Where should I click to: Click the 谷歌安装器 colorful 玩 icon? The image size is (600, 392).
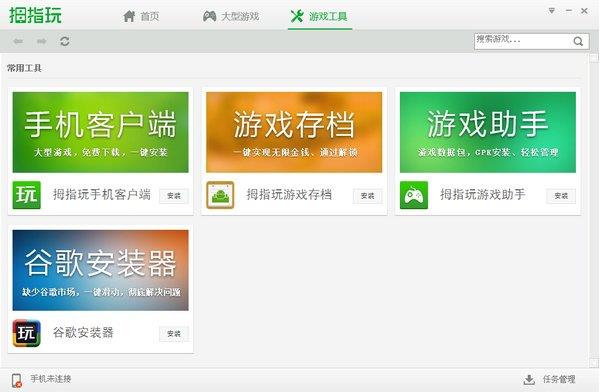tap(26, 333)
